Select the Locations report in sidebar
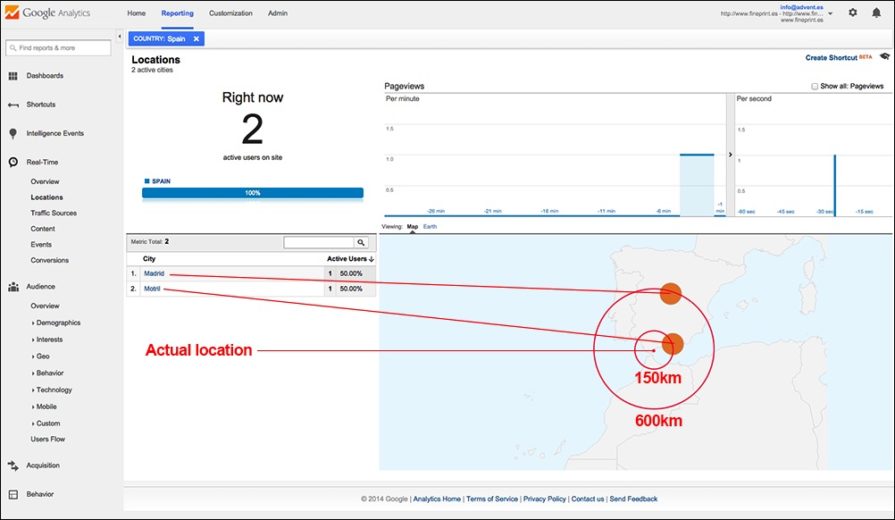This screenshot has height=520, width=895. coord(47,197)
